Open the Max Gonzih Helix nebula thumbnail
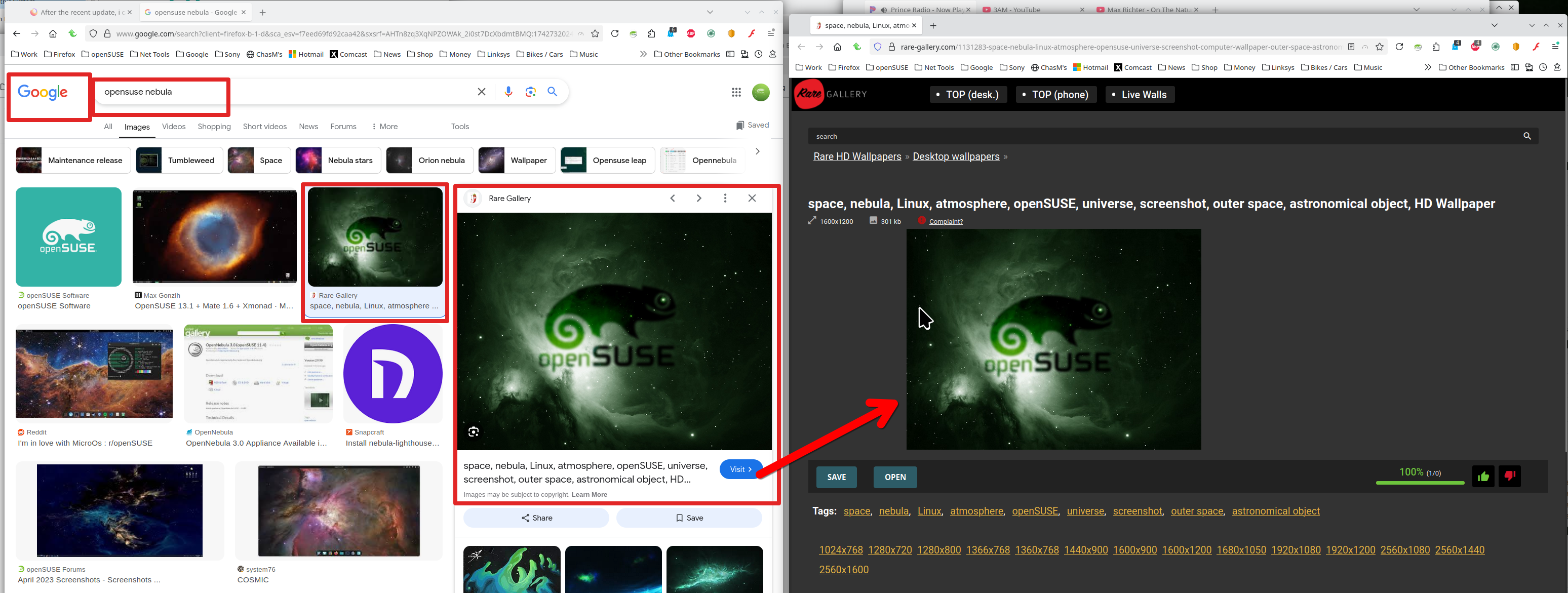 (x=215, y=237)
